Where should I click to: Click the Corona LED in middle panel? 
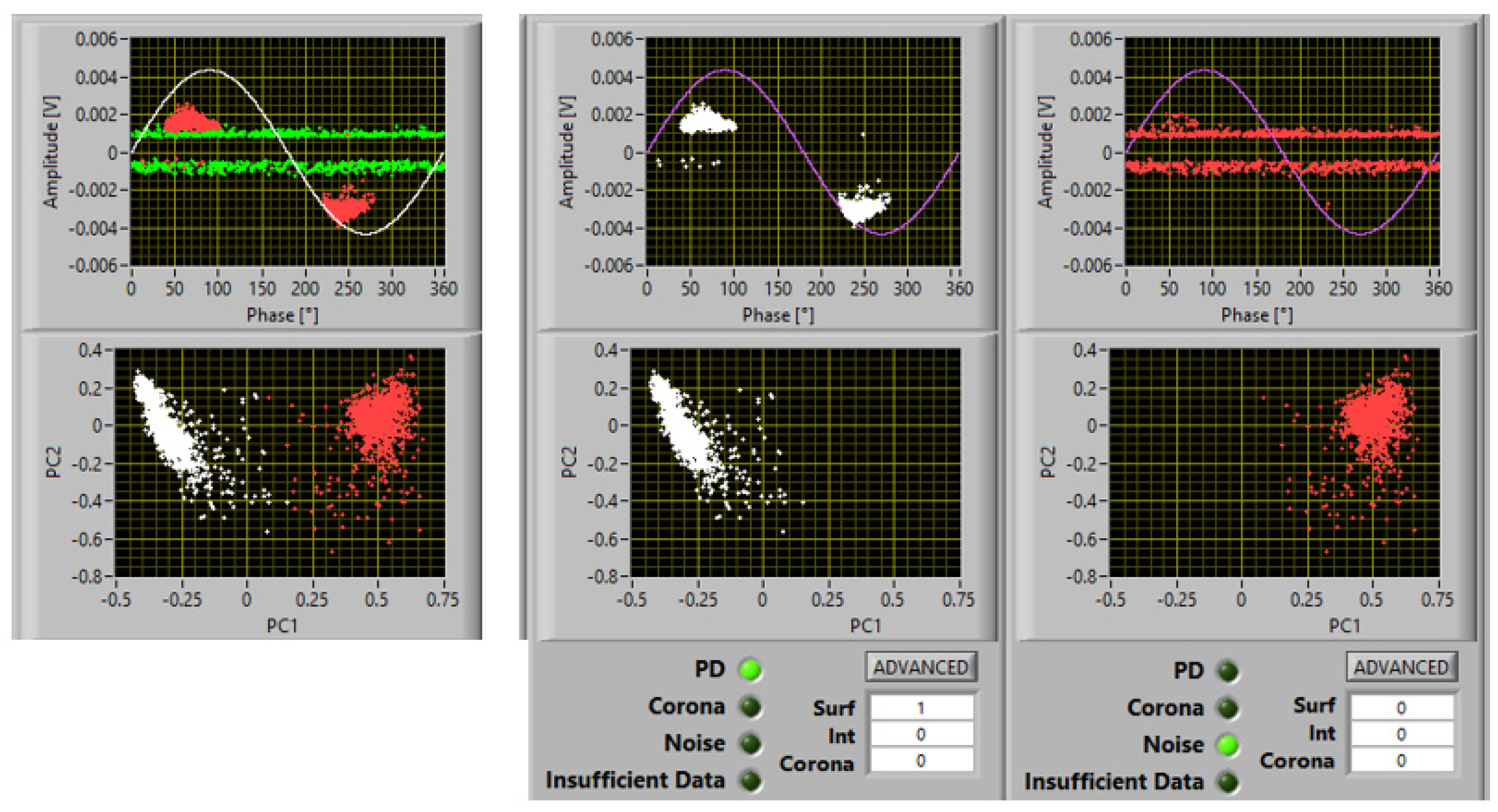(x=750, y=706)
